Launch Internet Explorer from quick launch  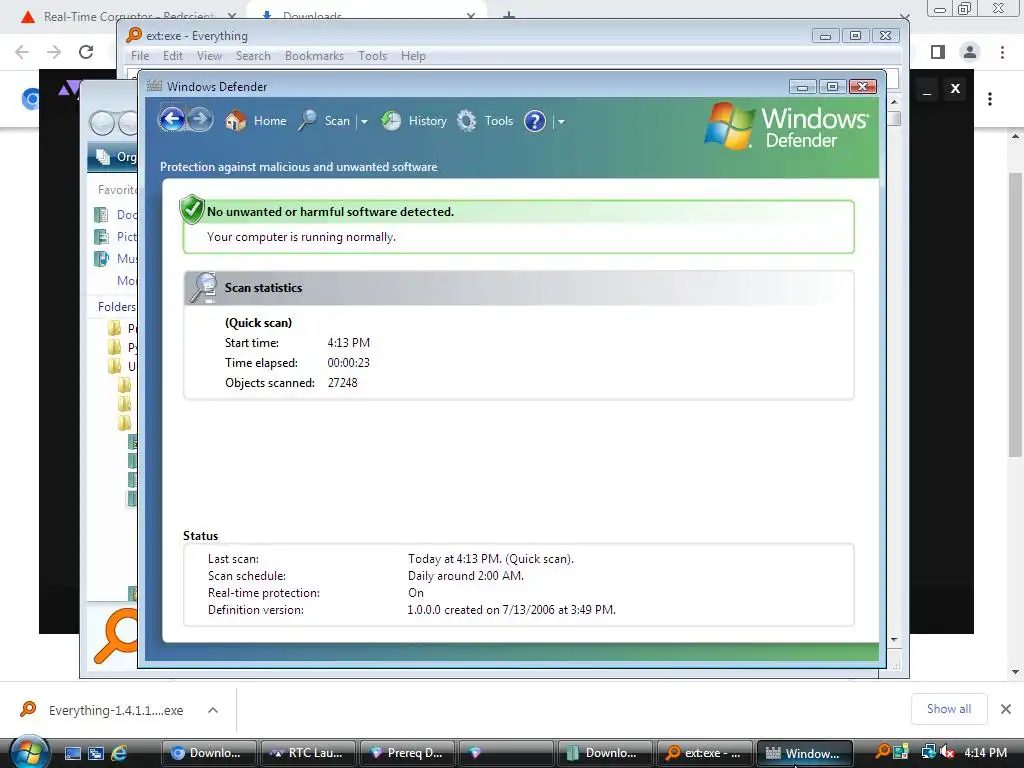click(120, 753)
